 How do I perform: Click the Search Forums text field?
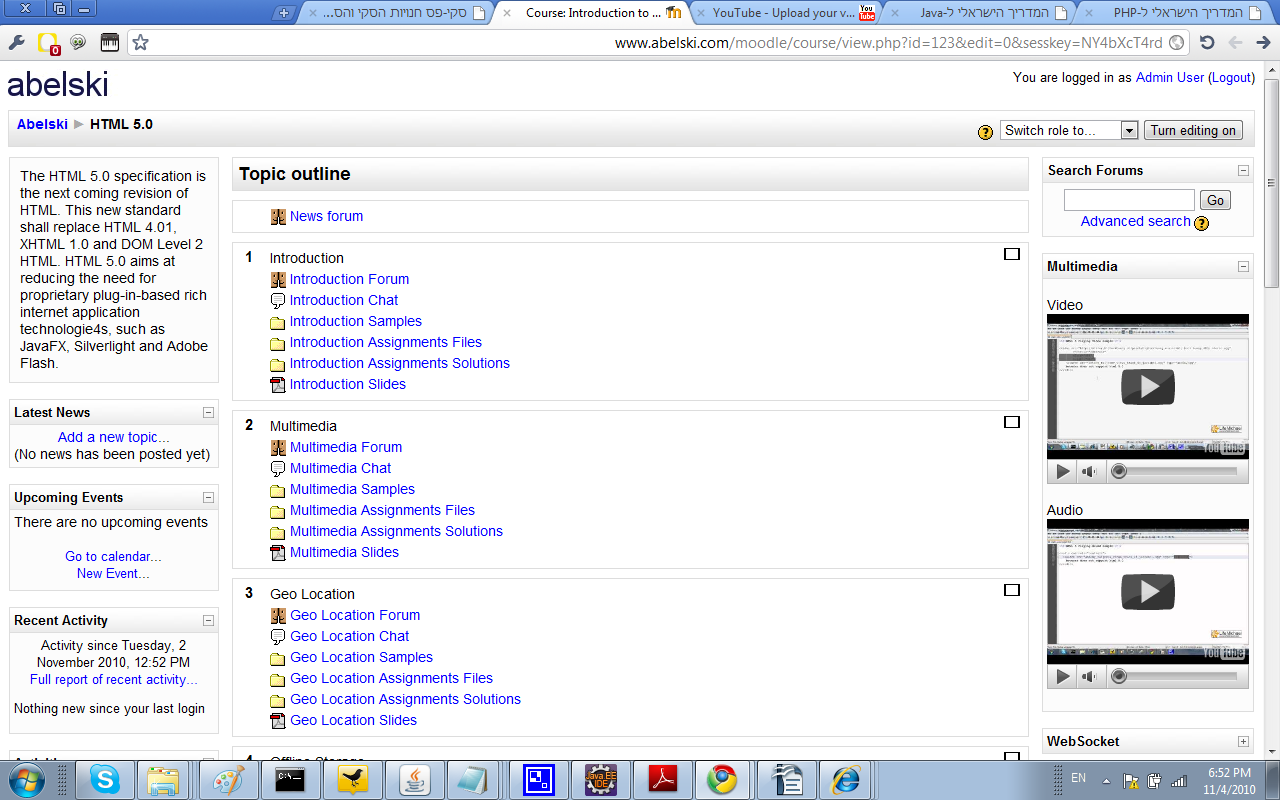coord(1129,200)
